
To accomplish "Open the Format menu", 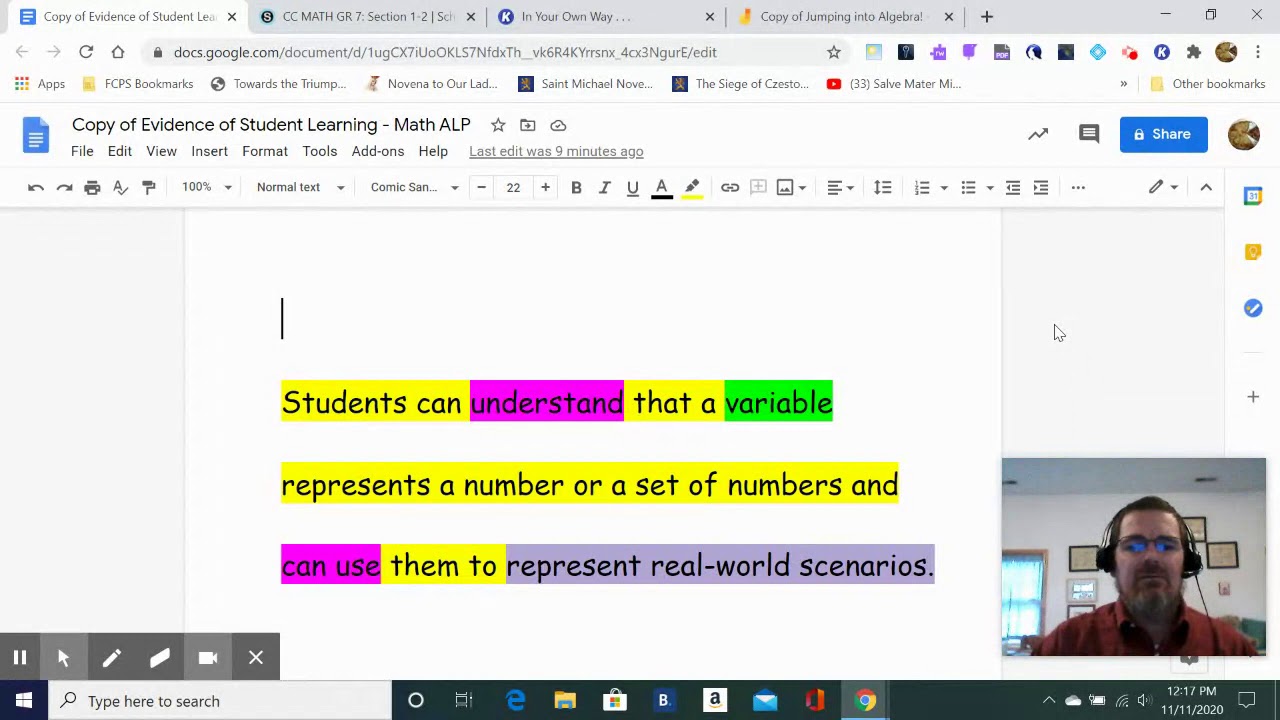I will coord(265,151).
